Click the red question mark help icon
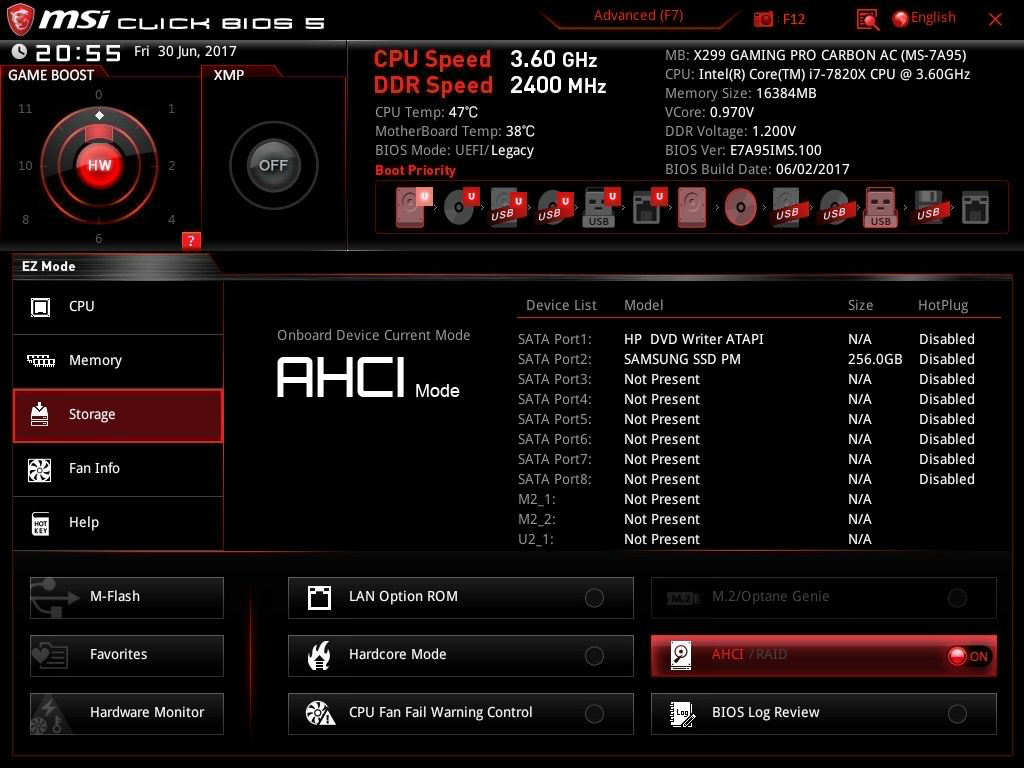 191,240
